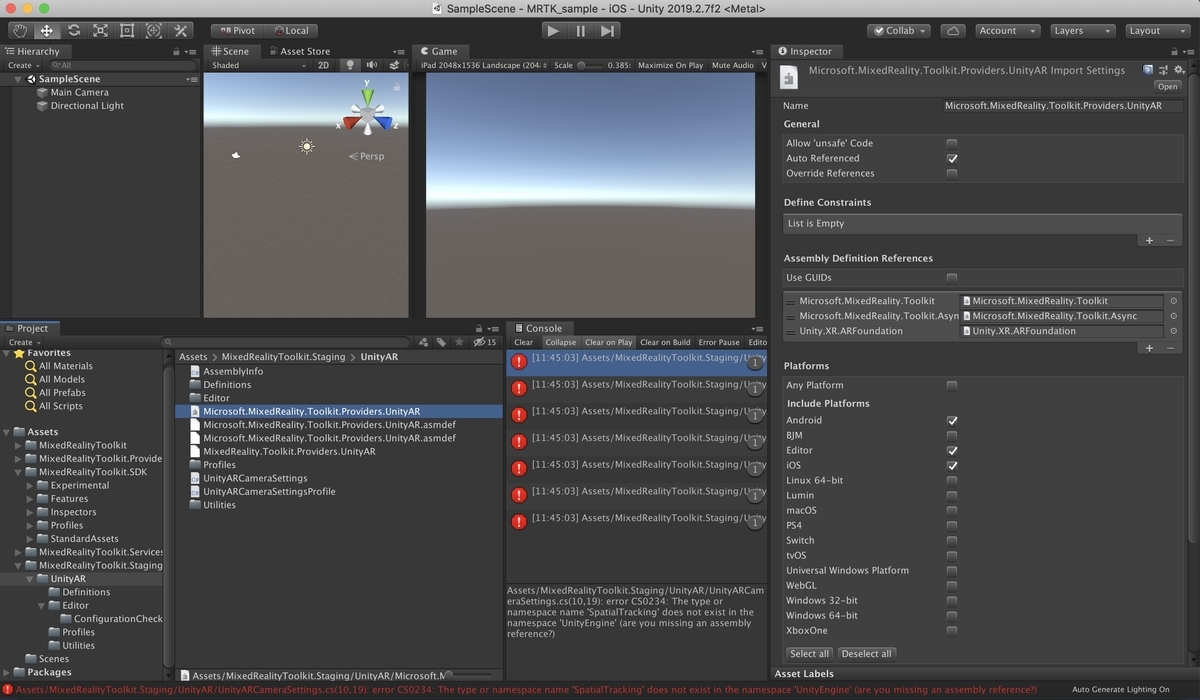This screenshot has height=700, width=1200.
Task: Select the Scale tool in the toolbar
Action: (100, 31)
